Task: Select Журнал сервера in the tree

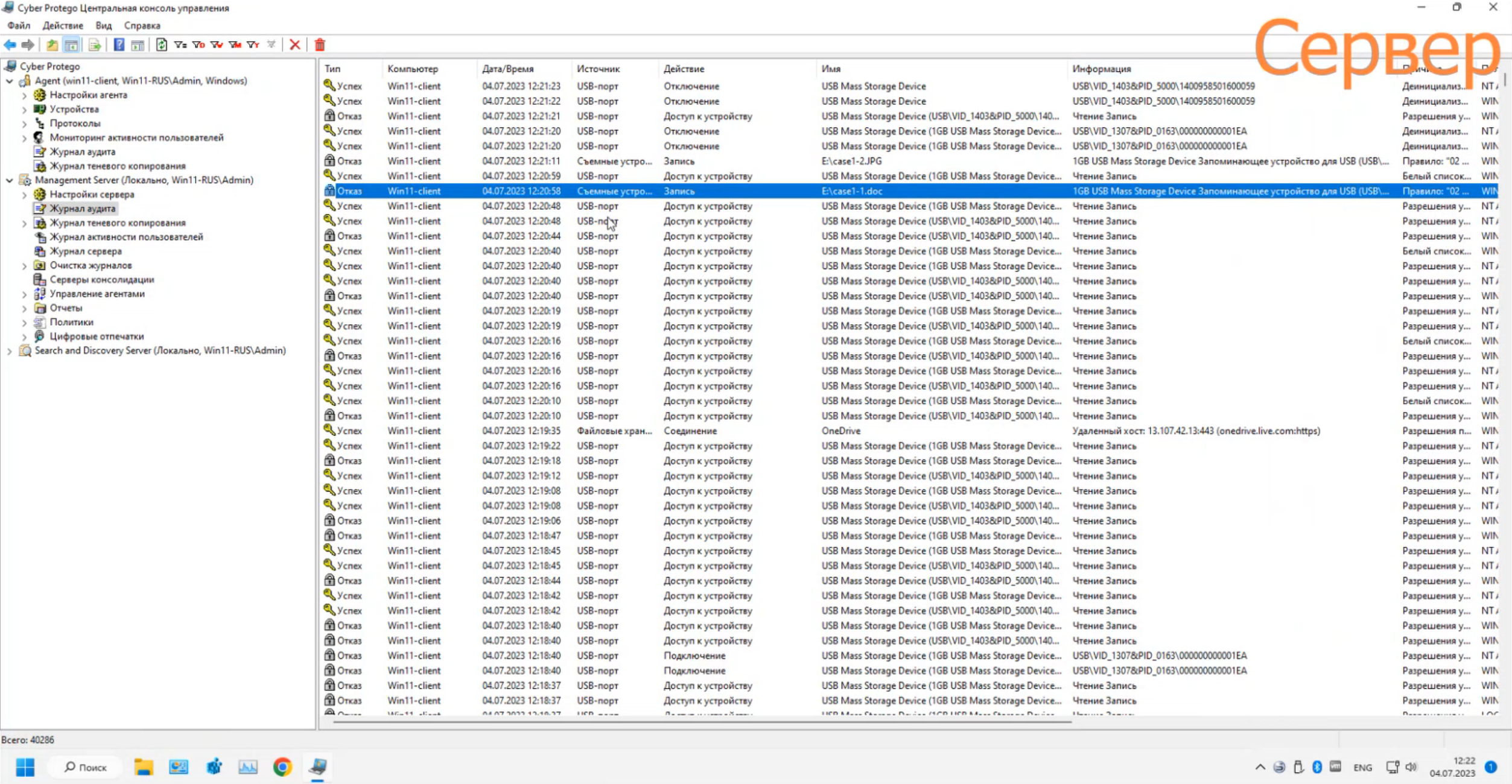Action: (x=85, y=251)
